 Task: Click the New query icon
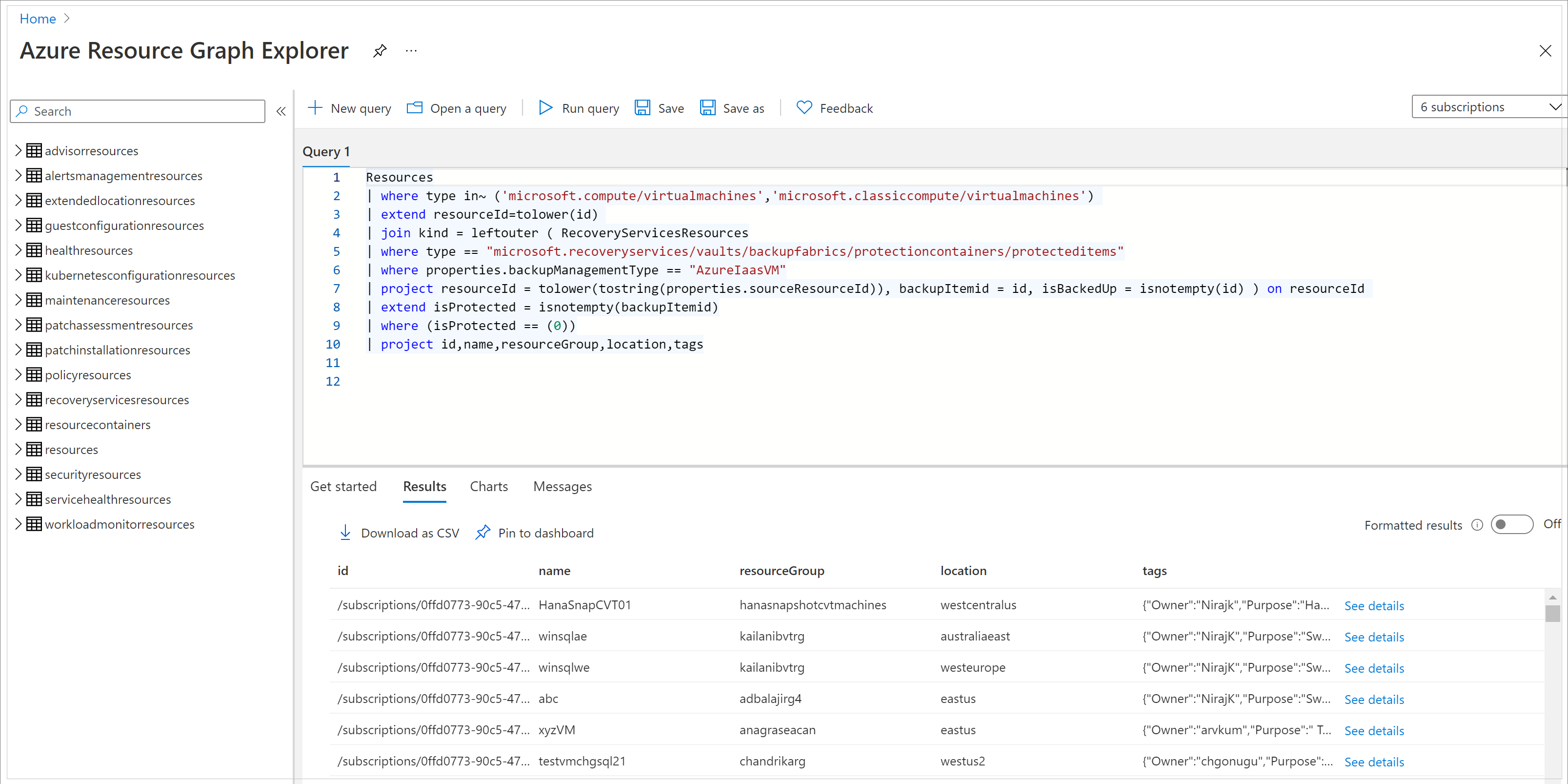click(x=315, y=107)
